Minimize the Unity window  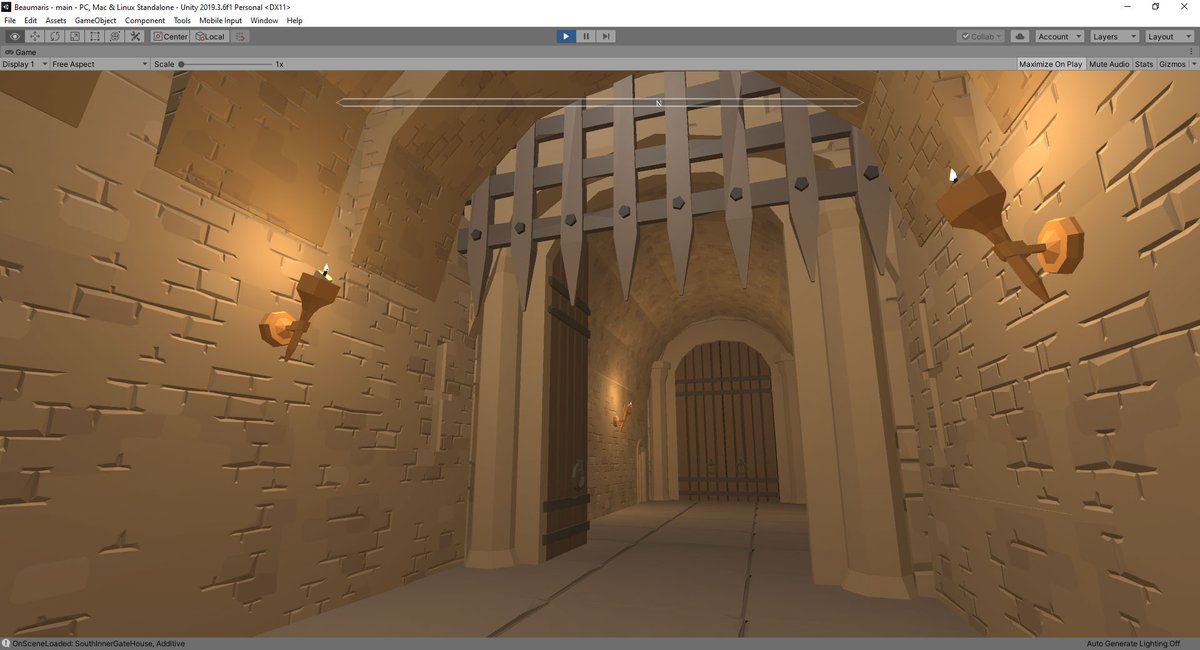(1127, 6)
